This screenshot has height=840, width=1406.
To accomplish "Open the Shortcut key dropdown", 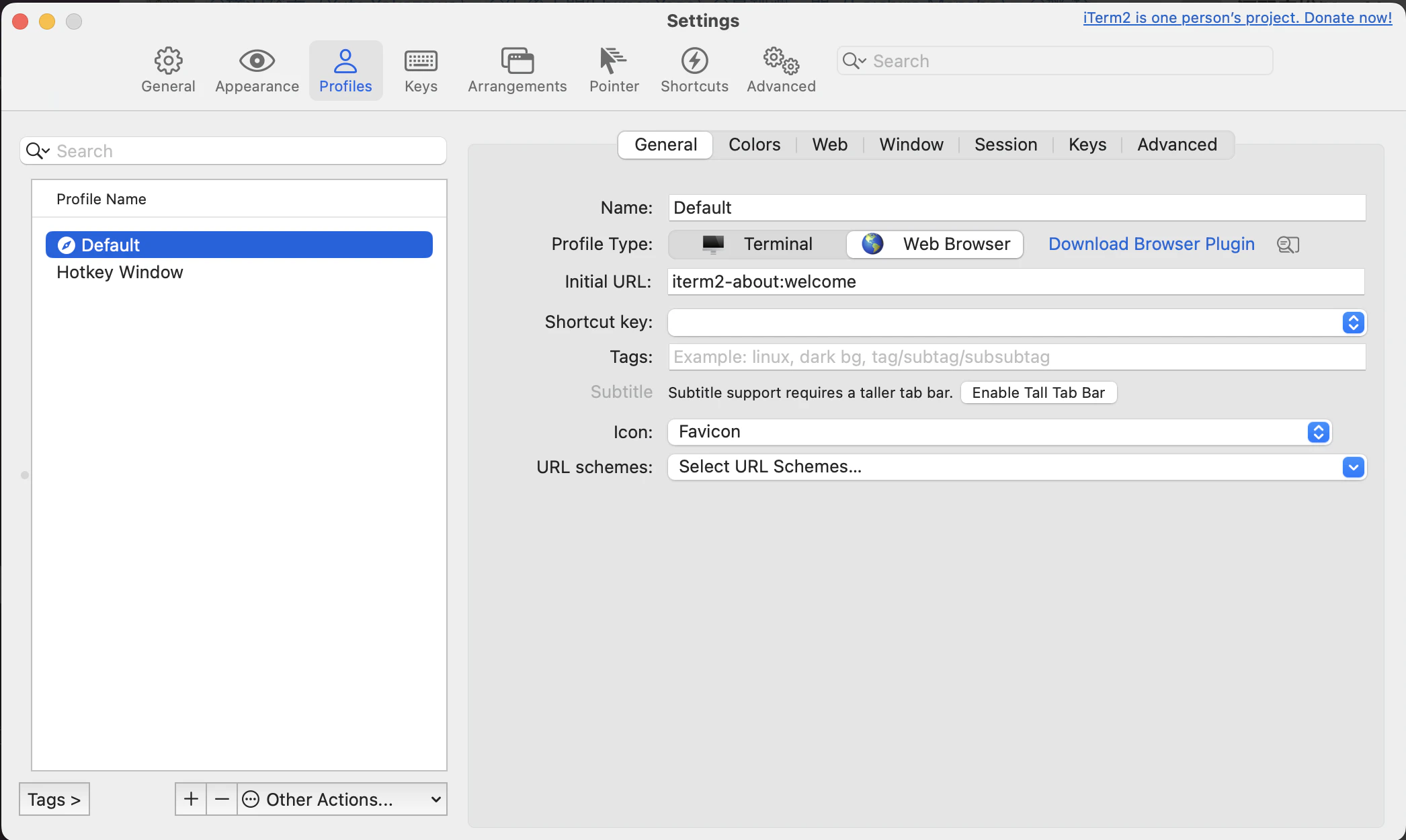I will pos(1017,323).
